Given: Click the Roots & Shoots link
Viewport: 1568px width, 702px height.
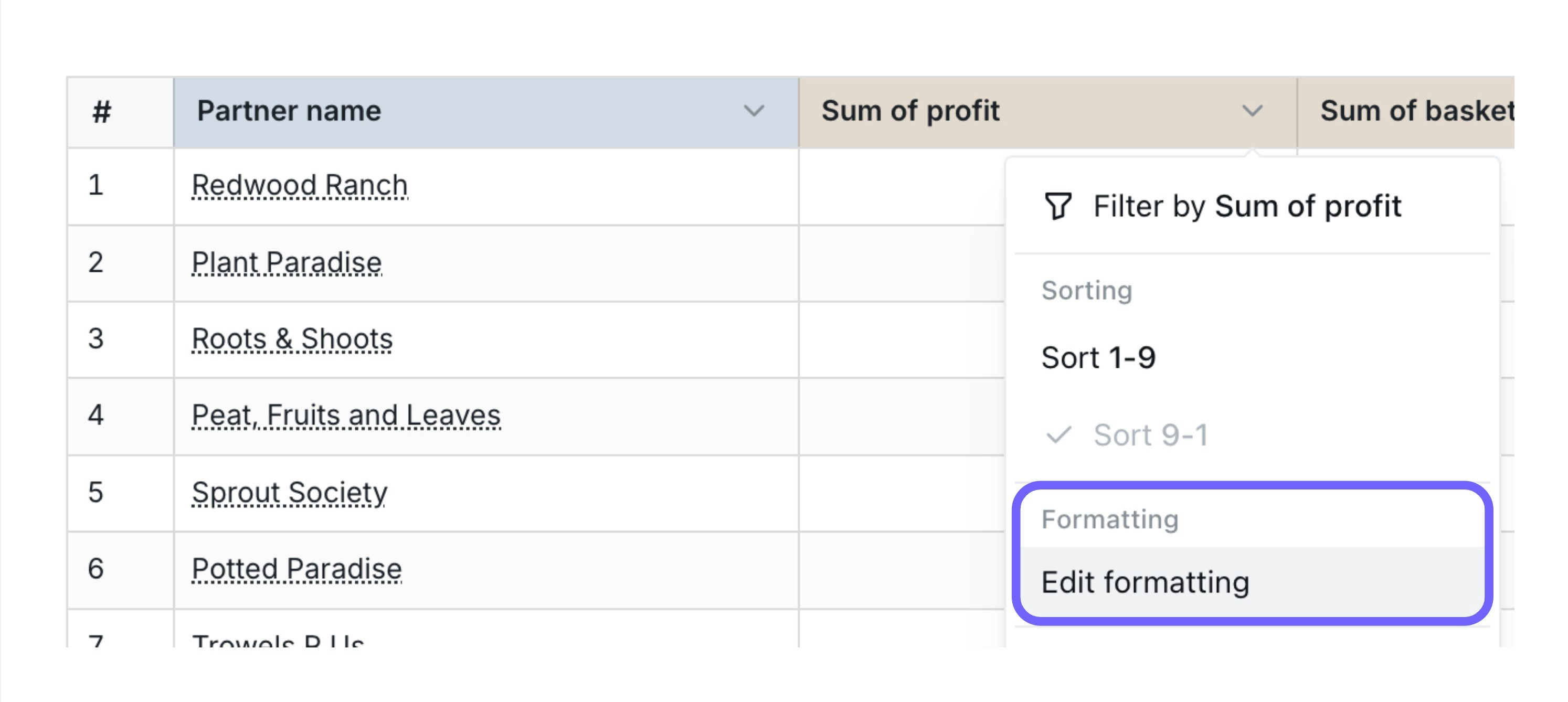Looking at the screenshot, I should coord(292,339).
